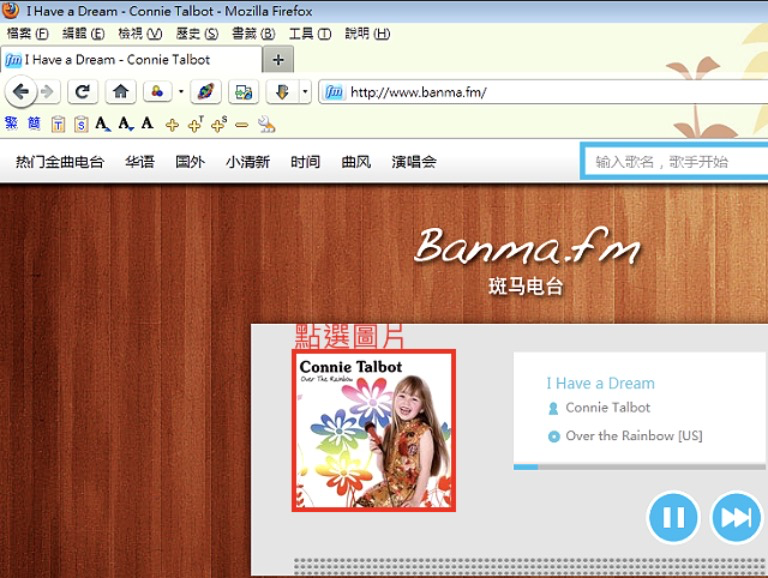Click the first A font icon with blue arrow
Image resolution: width=768 pixels, height=578 pixels.
[x=103, y=123]
